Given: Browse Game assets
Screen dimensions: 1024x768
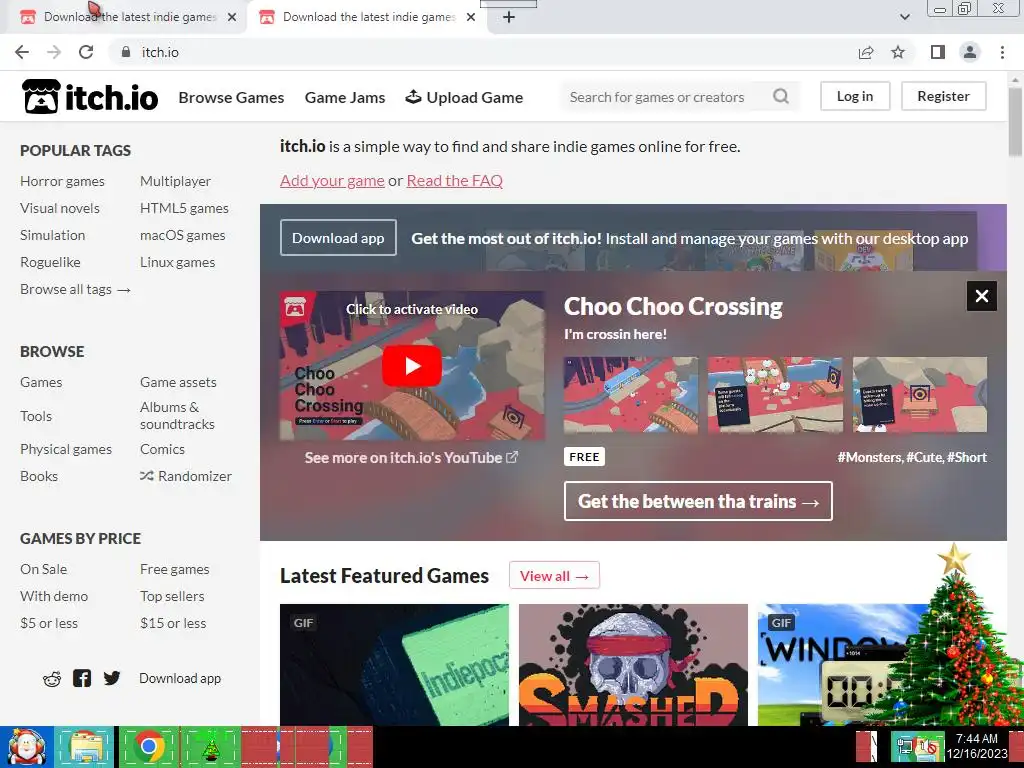Looking at the screenshot, I should click(178, 382).
